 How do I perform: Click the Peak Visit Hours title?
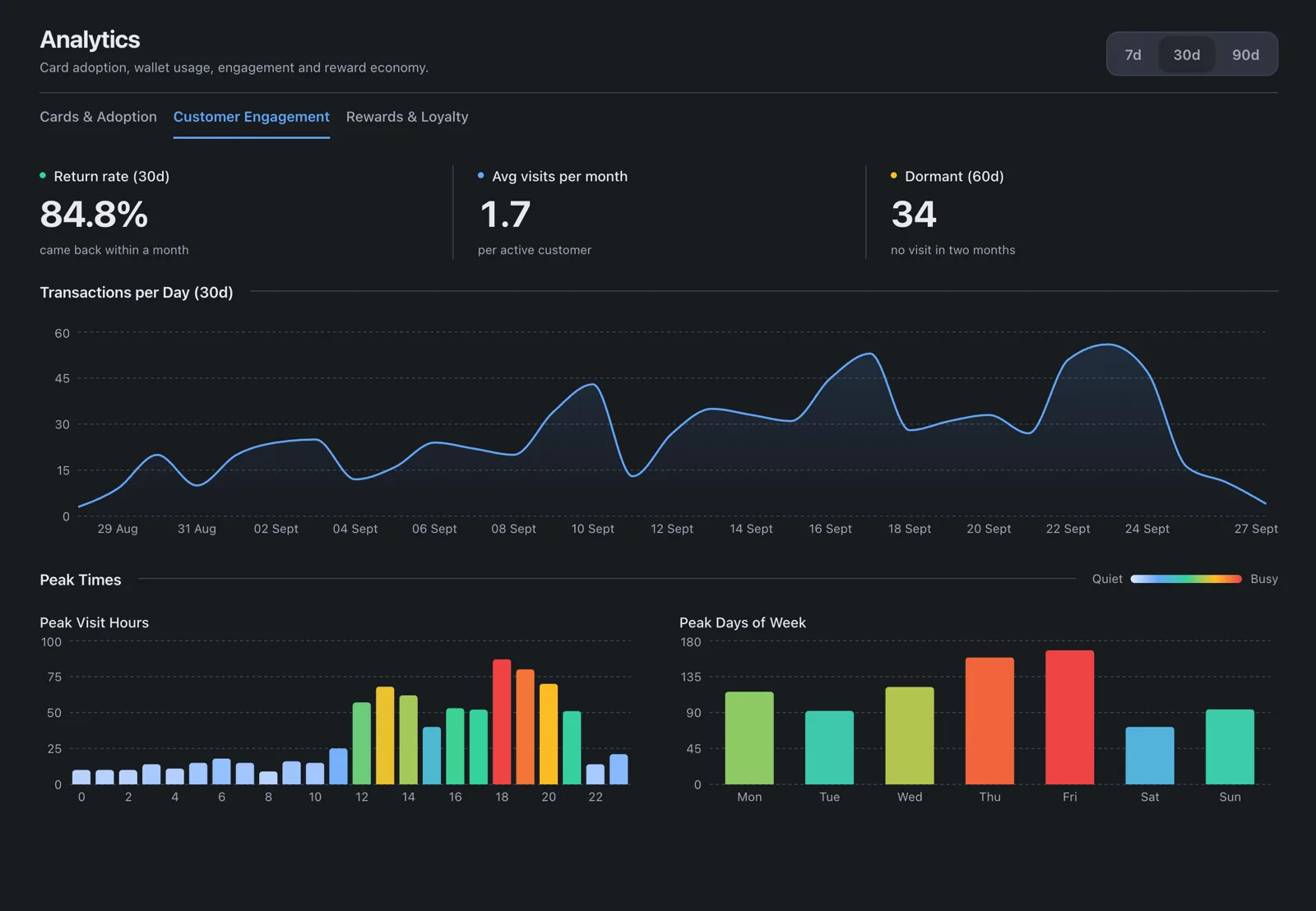click(95, 622)
